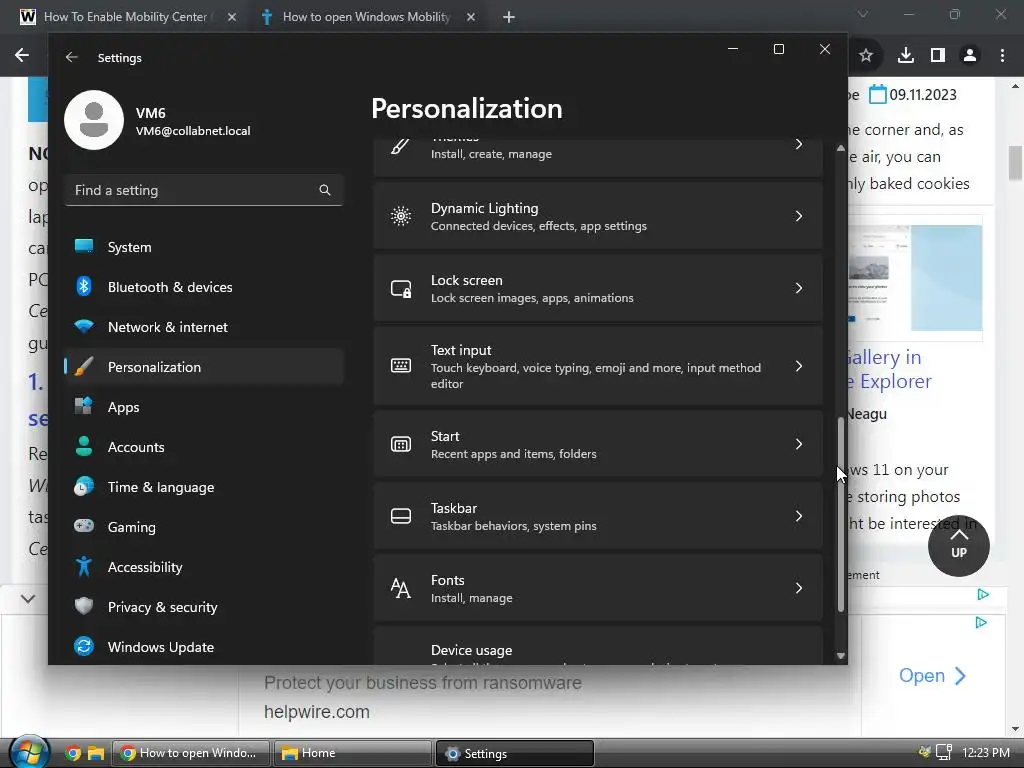Viewport: 1024px width, 768px height.
Task: Click the 12:23 PM clock
Action: tap(986, 752)
